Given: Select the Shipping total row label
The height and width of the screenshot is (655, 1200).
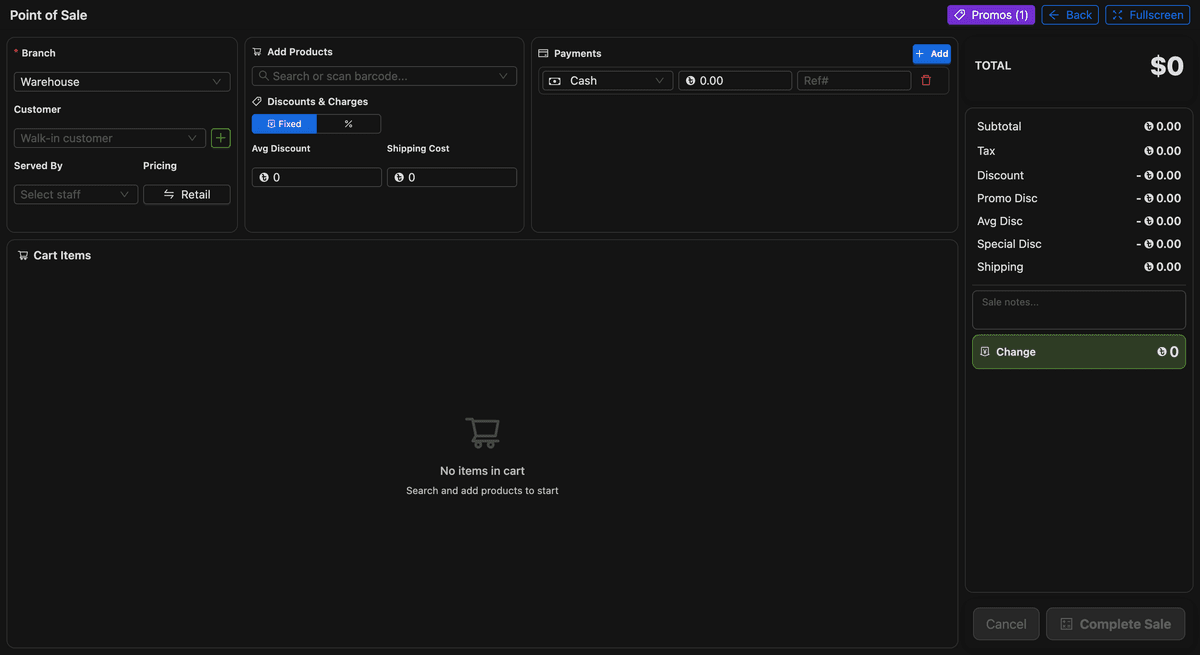Looking at the screenshot, I should pyautogui.click(x=1000, y=267).
